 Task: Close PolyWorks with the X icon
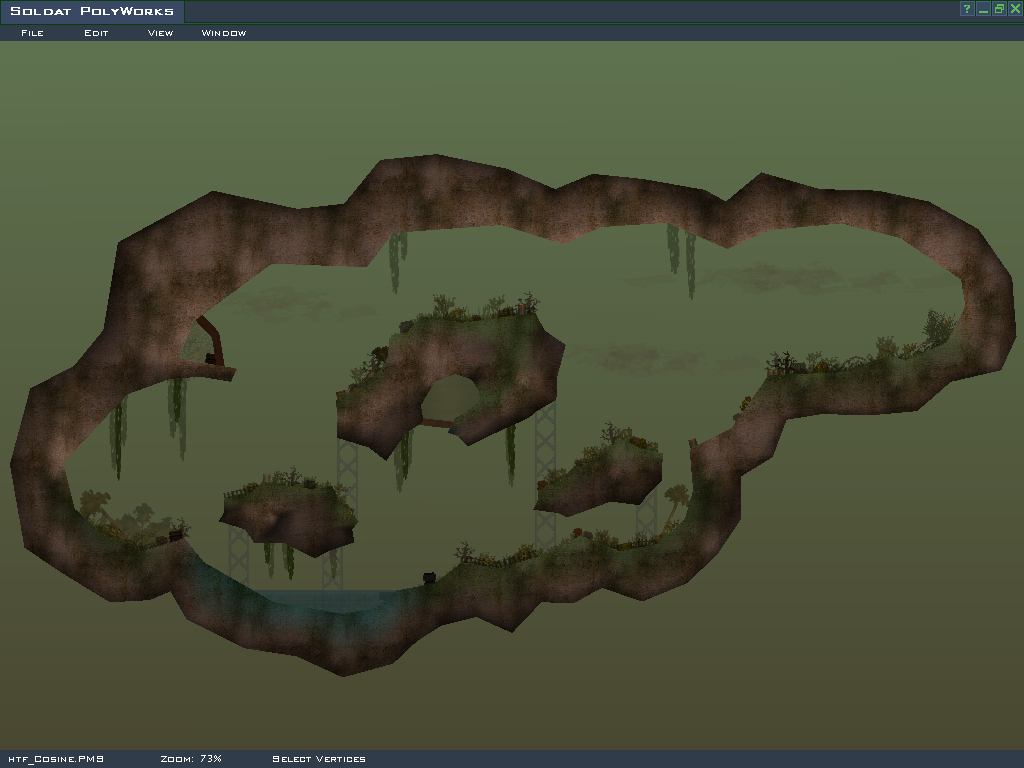1015,9
